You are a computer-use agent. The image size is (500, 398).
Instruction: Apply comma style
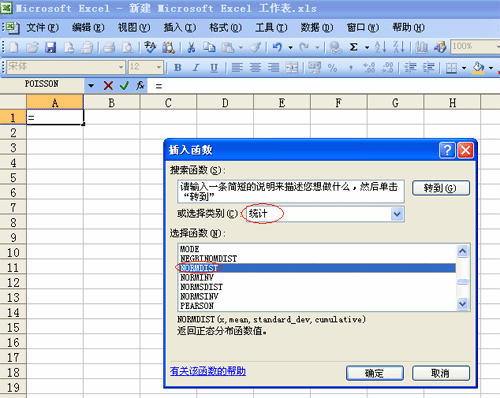(x=351, y=68)
